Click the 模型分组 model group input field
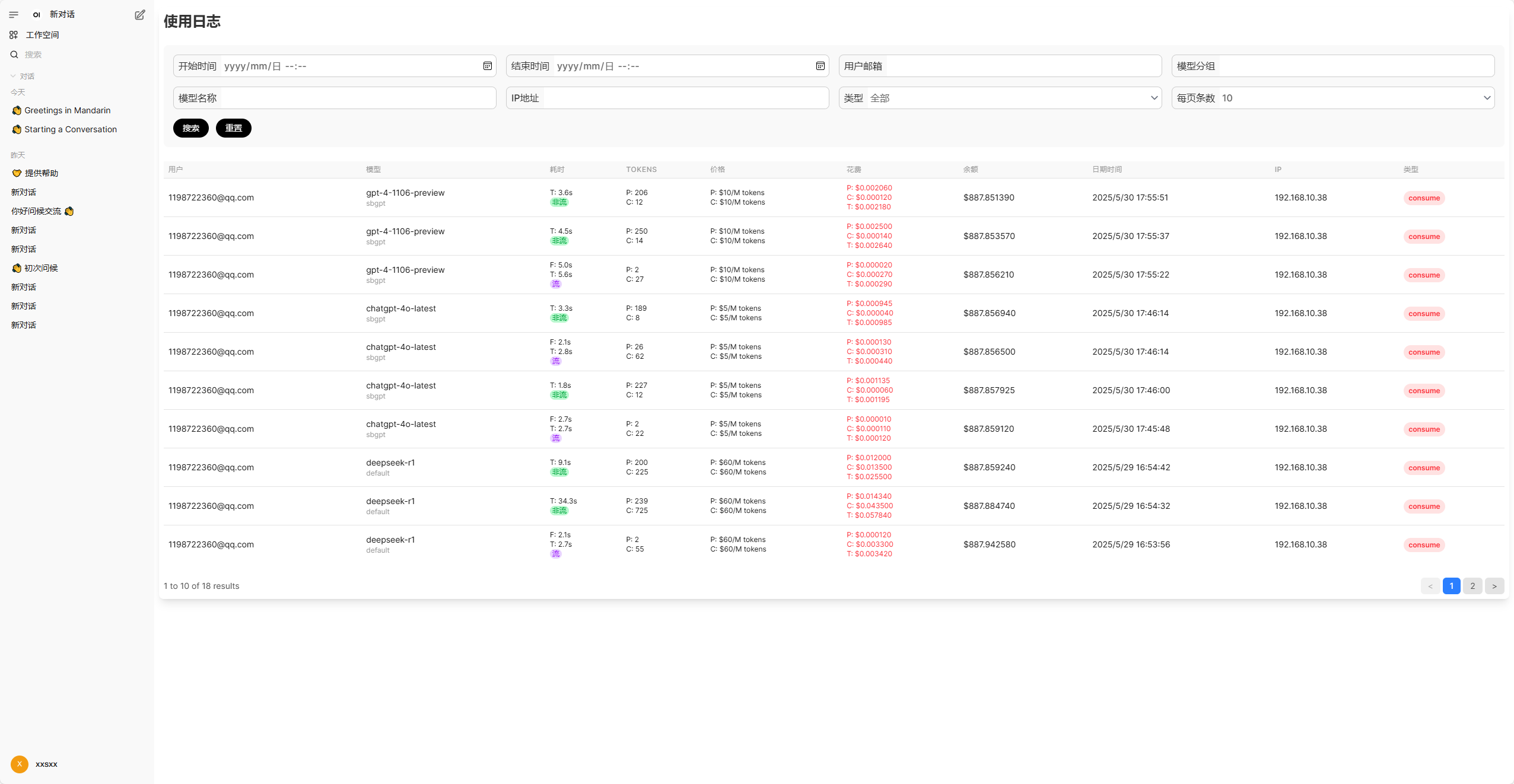Viewport: 1514px width, 784px height. click(1333, 66)
